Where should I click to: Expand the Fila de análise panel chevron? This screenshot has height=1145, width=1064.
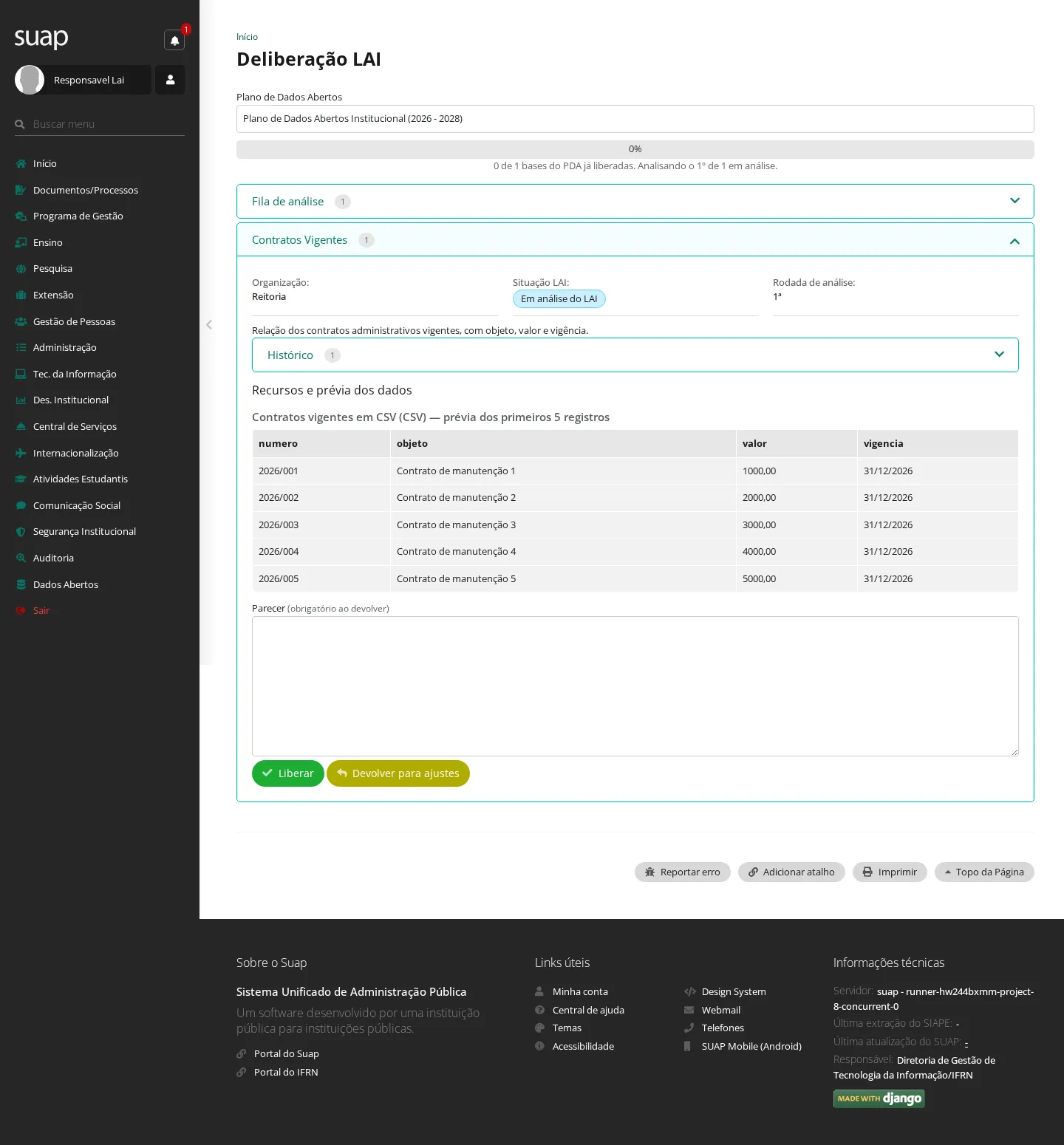click(x=1014, y=201)
